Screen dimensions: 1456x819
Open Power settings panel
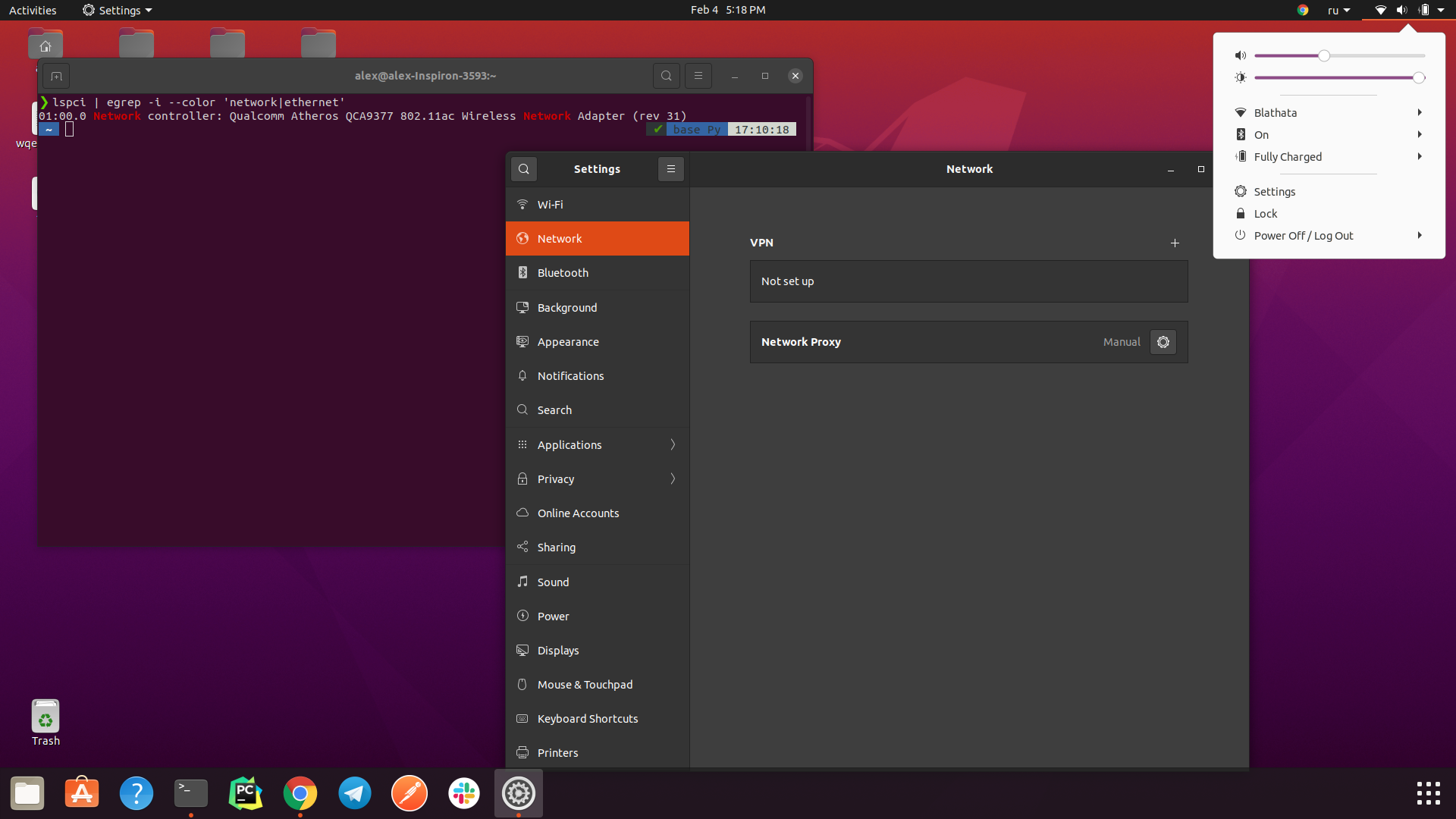click(598, 616)
